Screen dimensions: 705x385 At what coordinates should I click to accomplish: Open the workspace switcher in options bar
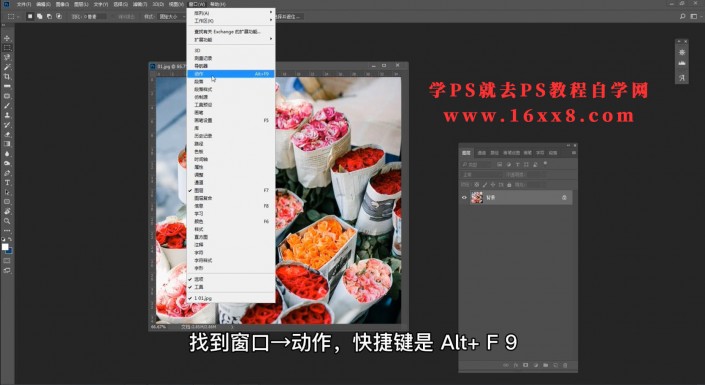pos(694,16)
